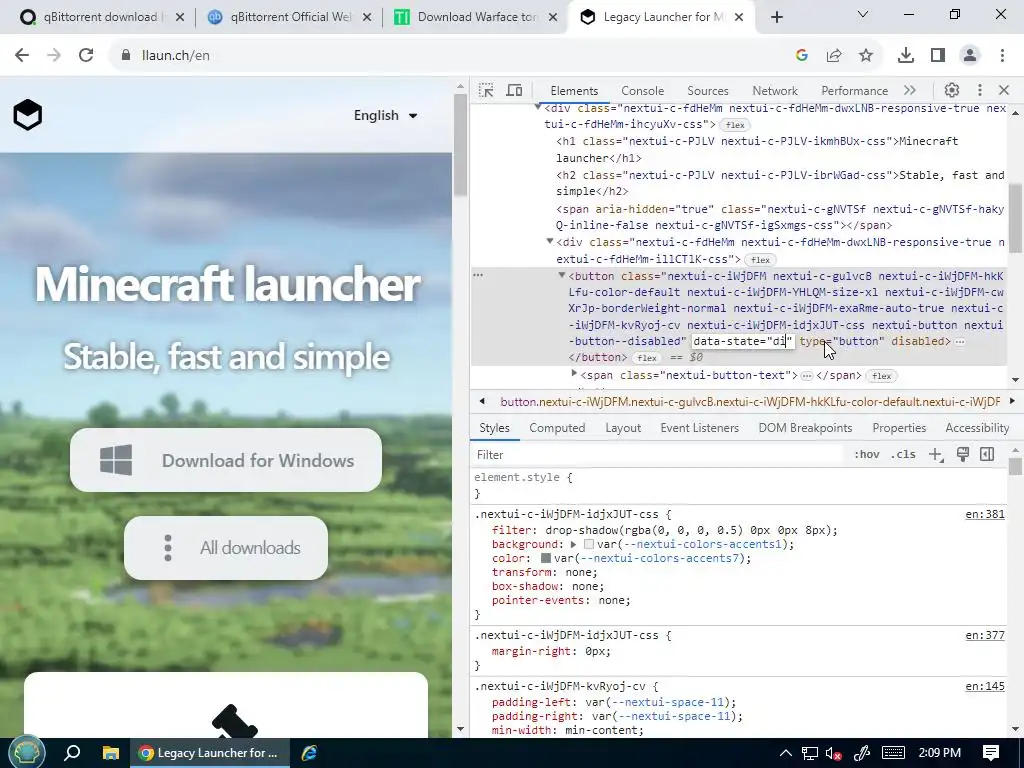Share this page icon
The image size is (1024, 768).
pos(834,56)
